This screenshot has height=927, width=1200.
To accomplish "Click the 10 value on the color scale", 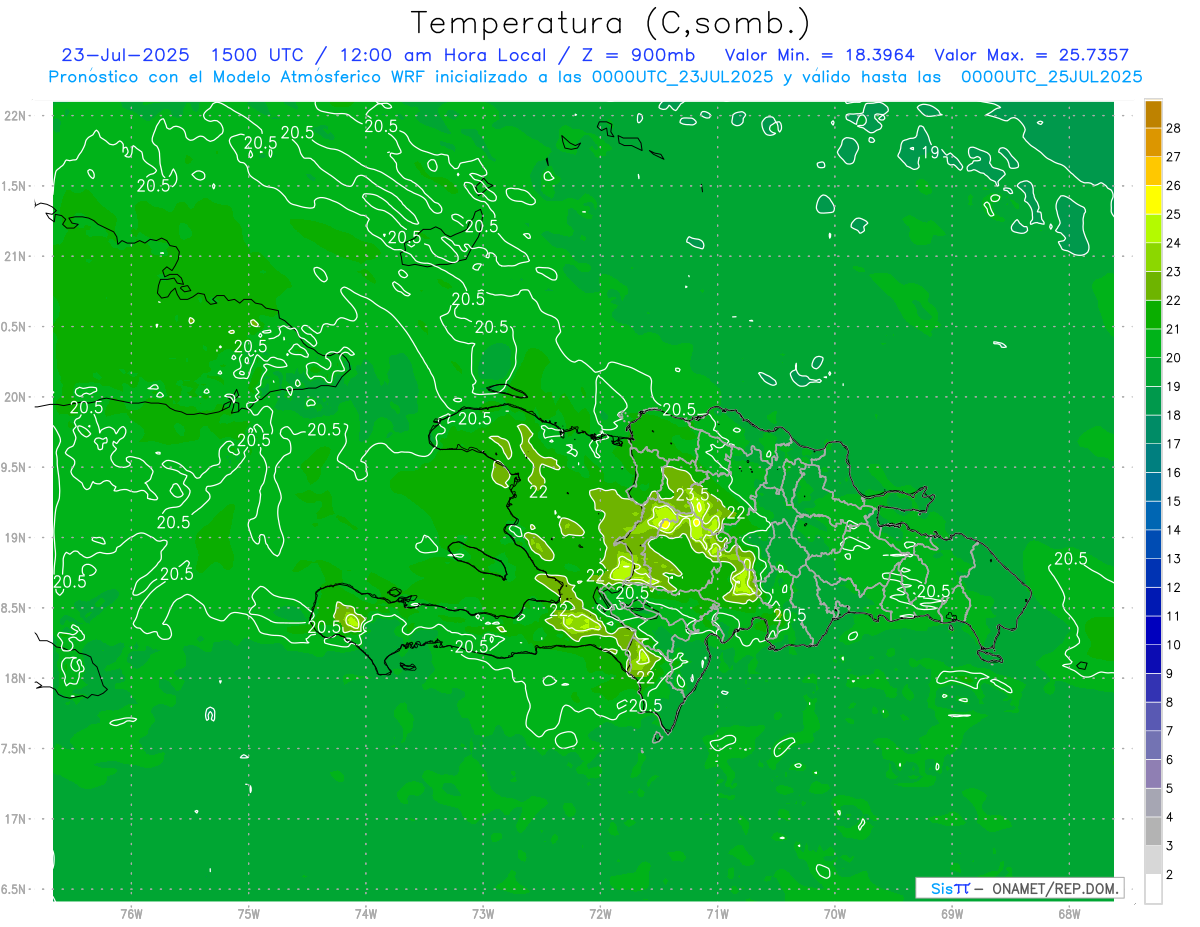I will click(x=1174, y=645).
